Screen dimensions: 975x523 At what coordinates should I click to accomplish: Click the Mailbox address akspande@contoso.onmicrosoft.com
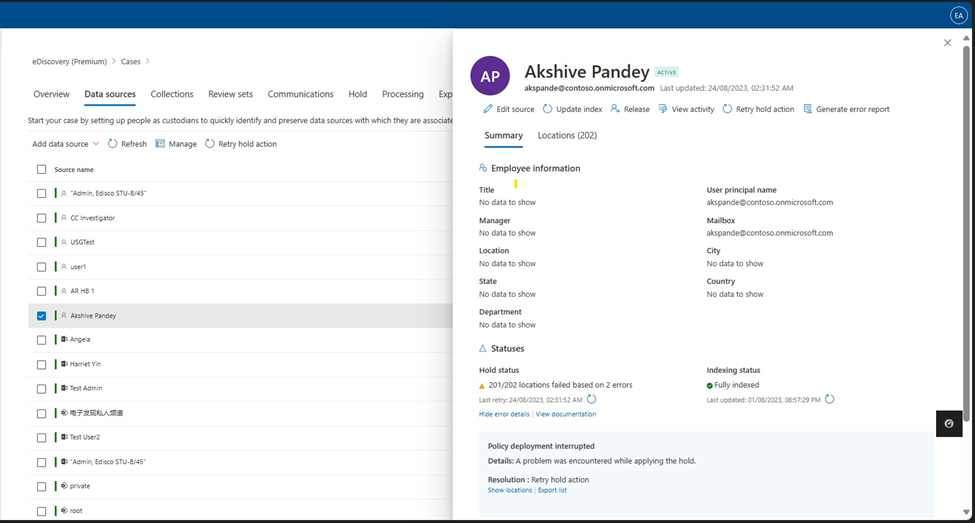pyautogui.click(x=769, y=233)
